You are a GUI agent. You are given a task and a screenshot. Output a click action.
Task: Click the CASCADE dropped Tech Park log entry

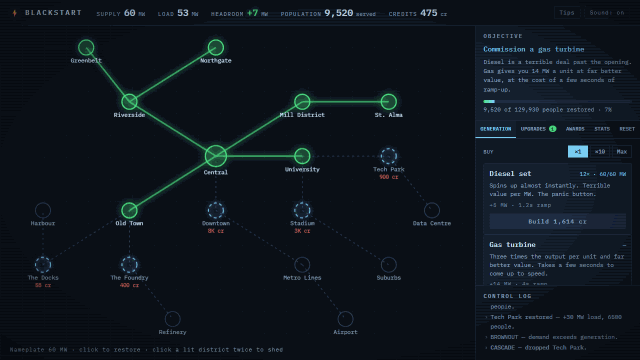pyautogui.click(x=538, y=348)
